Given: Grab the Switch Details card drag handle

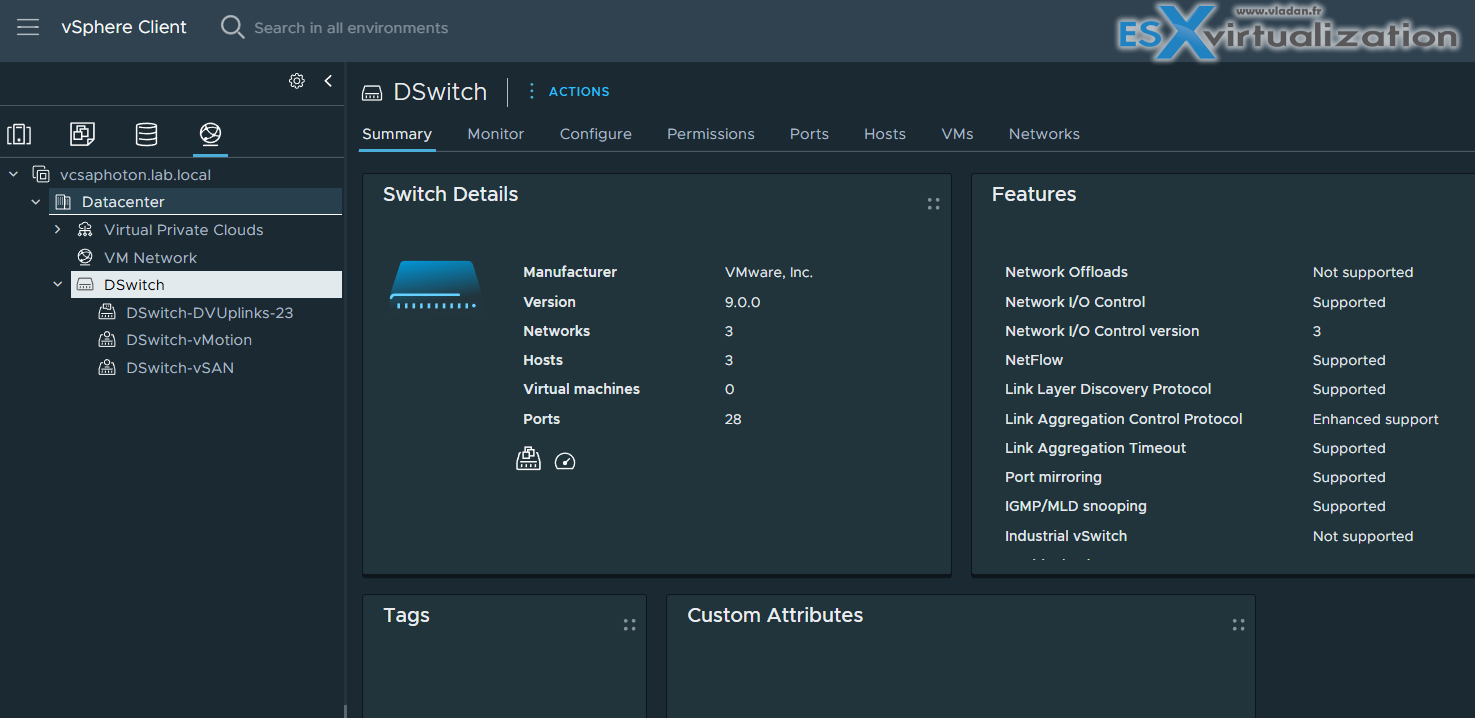Looking at the screenshot, I should (933, 204).
